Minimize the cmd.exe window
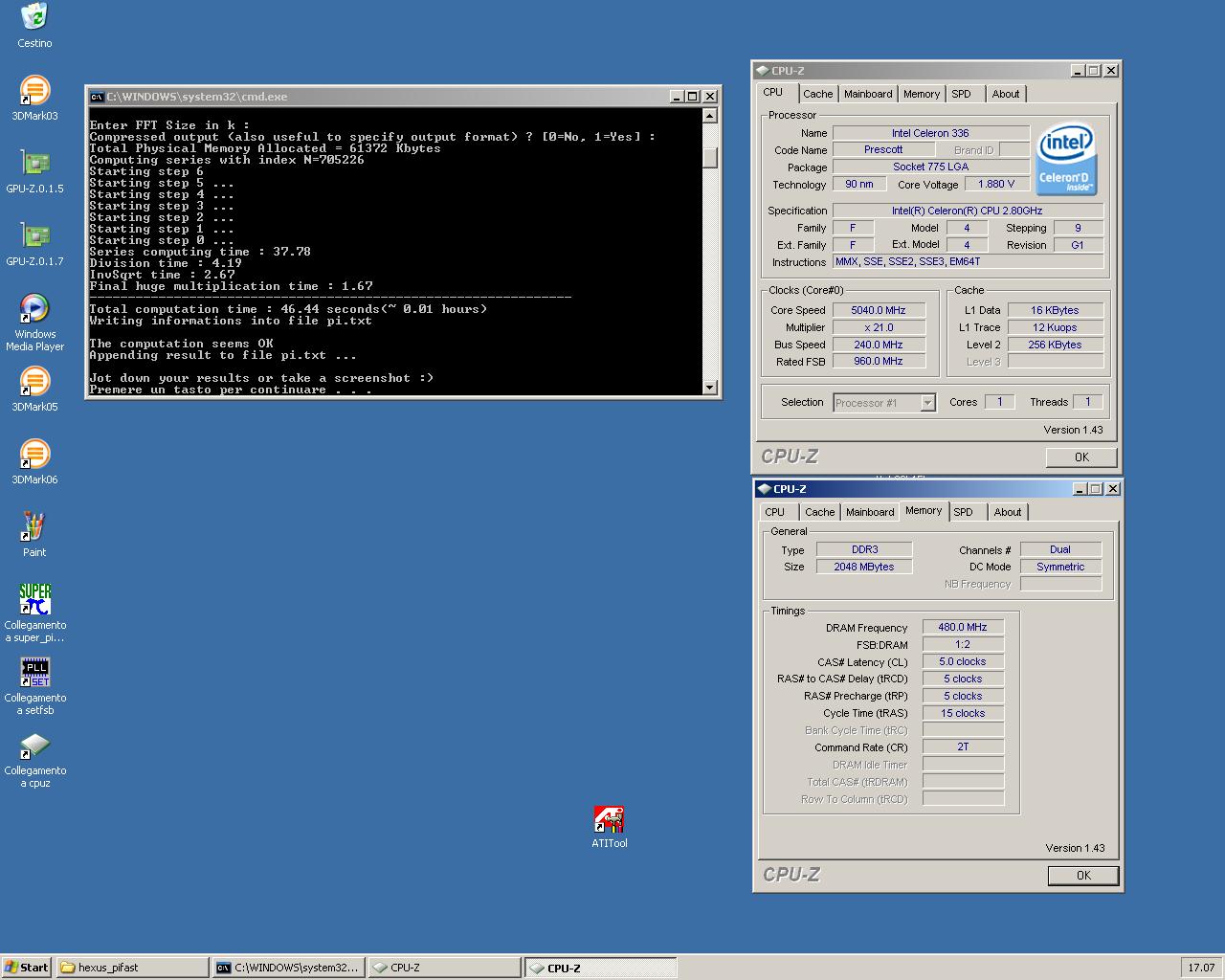 coord(677,97)
